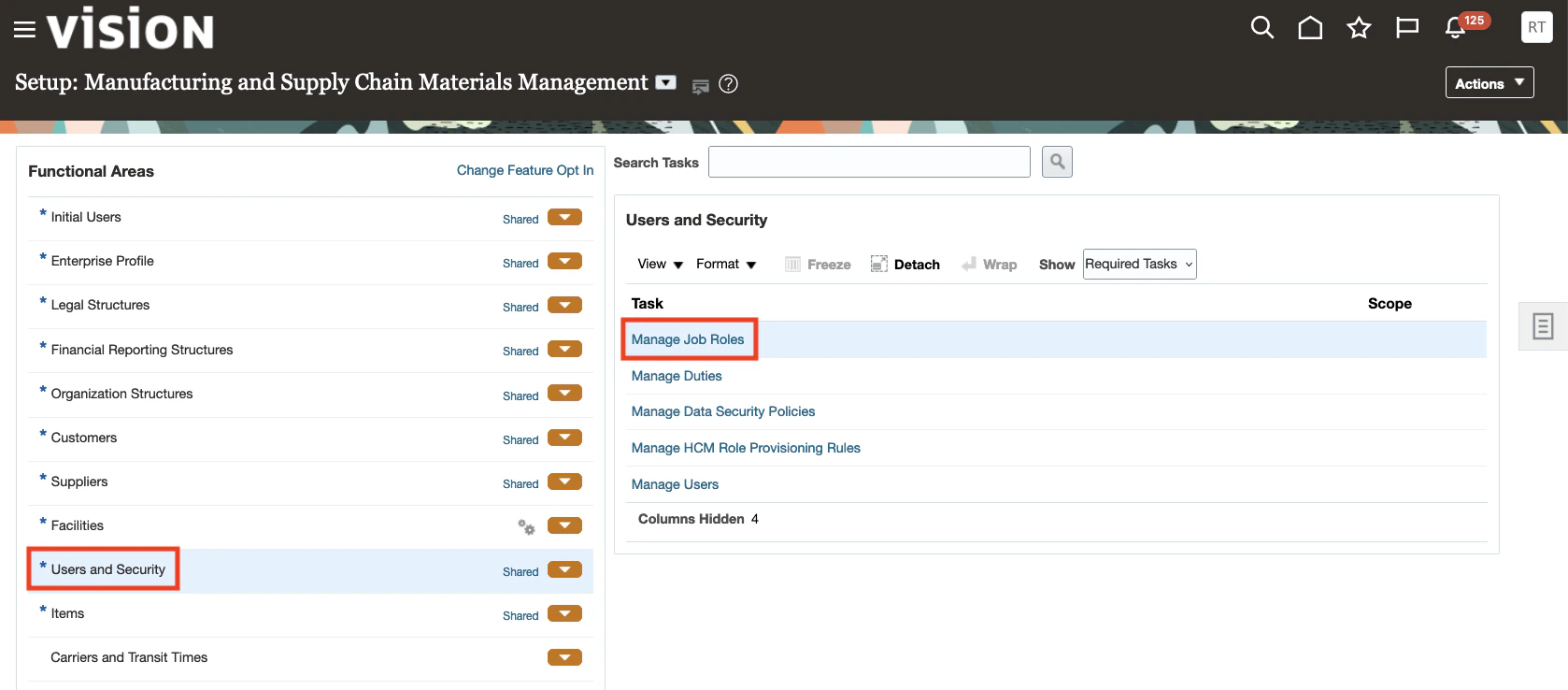The width and height of the screenshot is (1568, 690).
Task: Click the Search Tasks input field
Action: point(869,162)
